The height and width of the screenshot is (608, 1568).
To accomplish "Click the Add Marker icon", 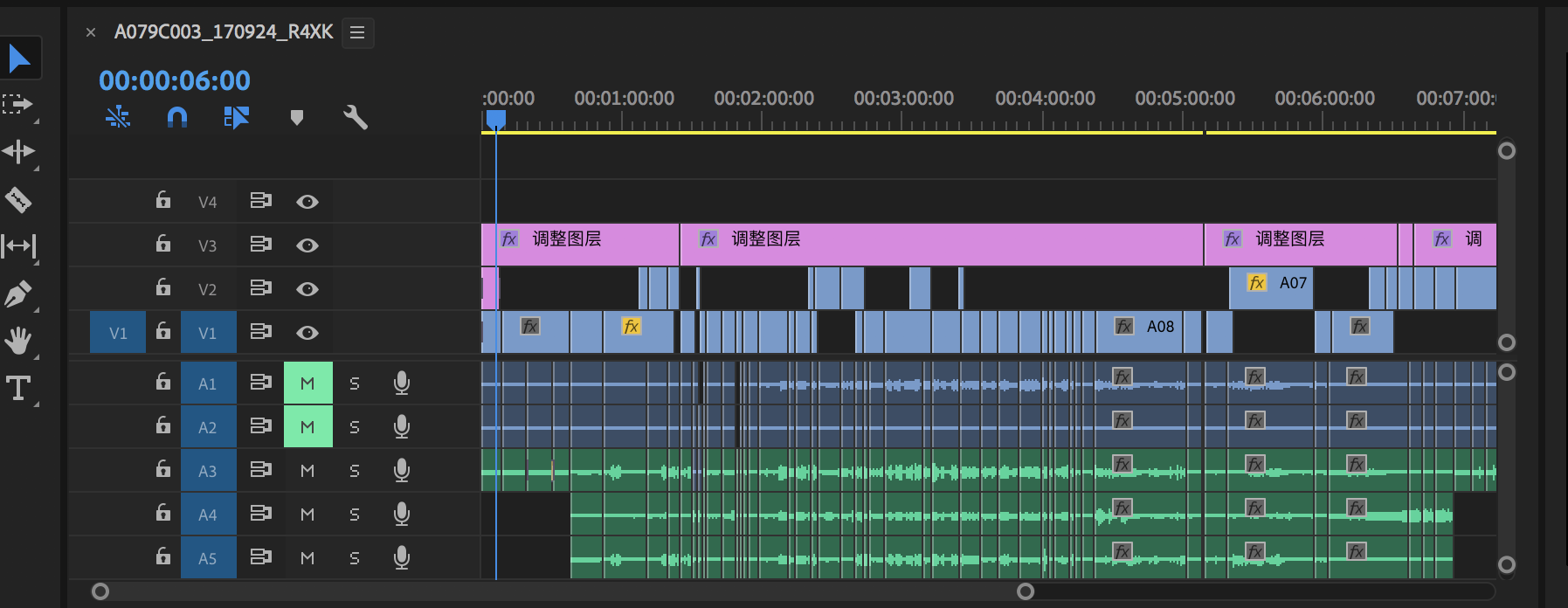I will click(x=297, y=117).
